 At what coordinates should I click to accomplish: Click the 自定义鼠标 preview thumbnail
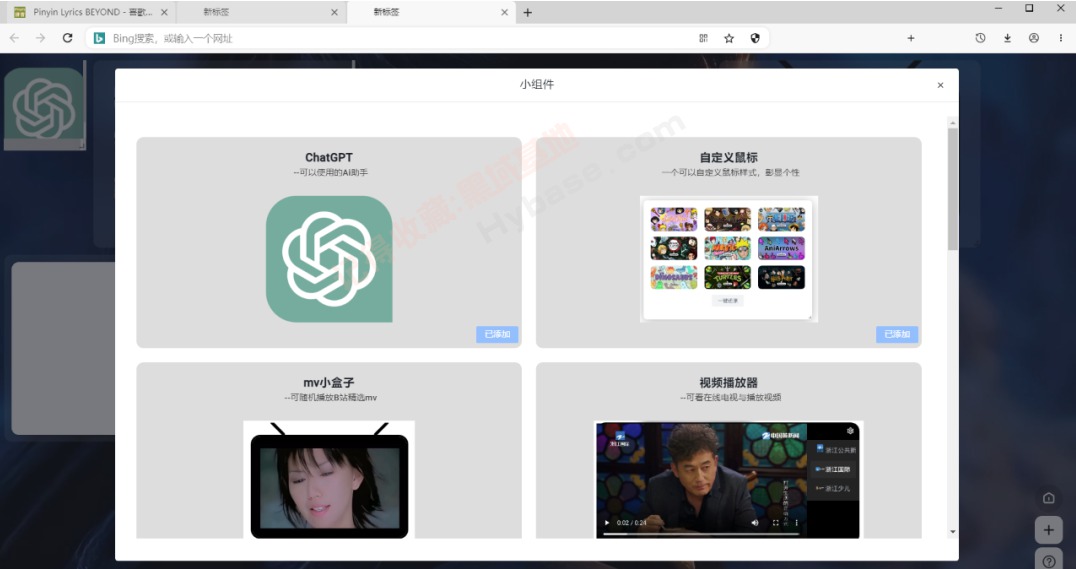pos(728,259)
